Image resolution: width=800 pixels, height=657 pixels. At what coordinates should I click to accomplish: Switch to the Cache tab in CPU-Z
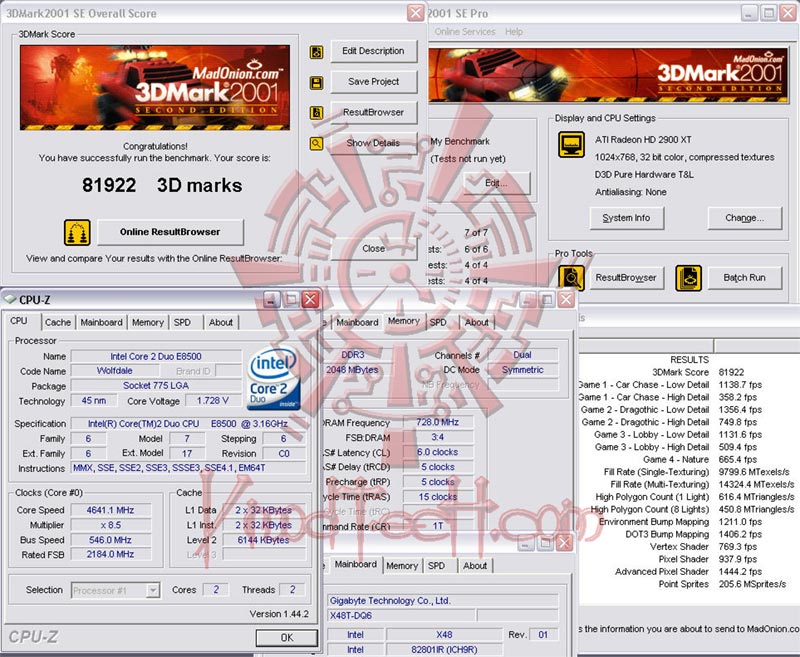pos(58,322)
